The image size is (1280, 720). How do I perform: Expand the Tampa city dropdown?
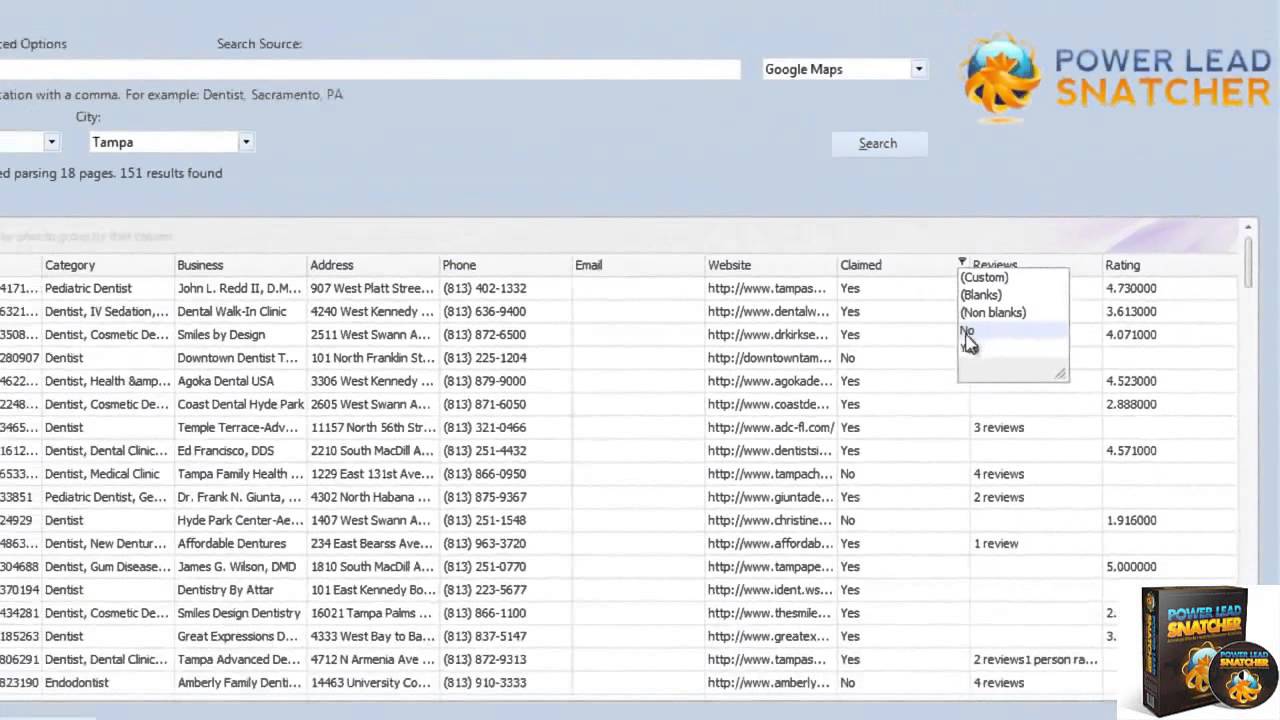245,142
